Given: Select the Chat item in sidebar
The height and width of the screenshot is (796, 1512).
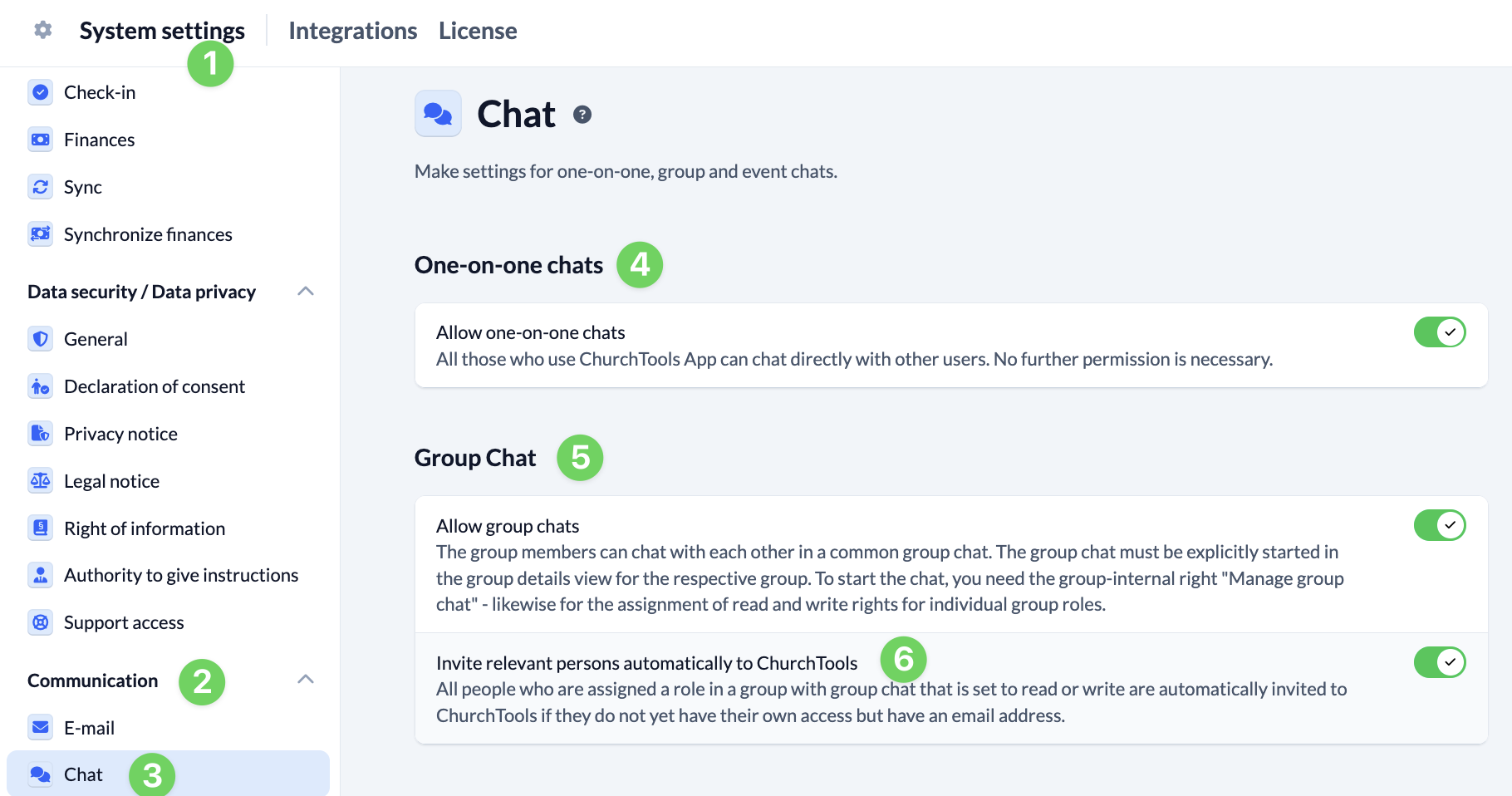Looking at the screenshot, I should [83, 774].
